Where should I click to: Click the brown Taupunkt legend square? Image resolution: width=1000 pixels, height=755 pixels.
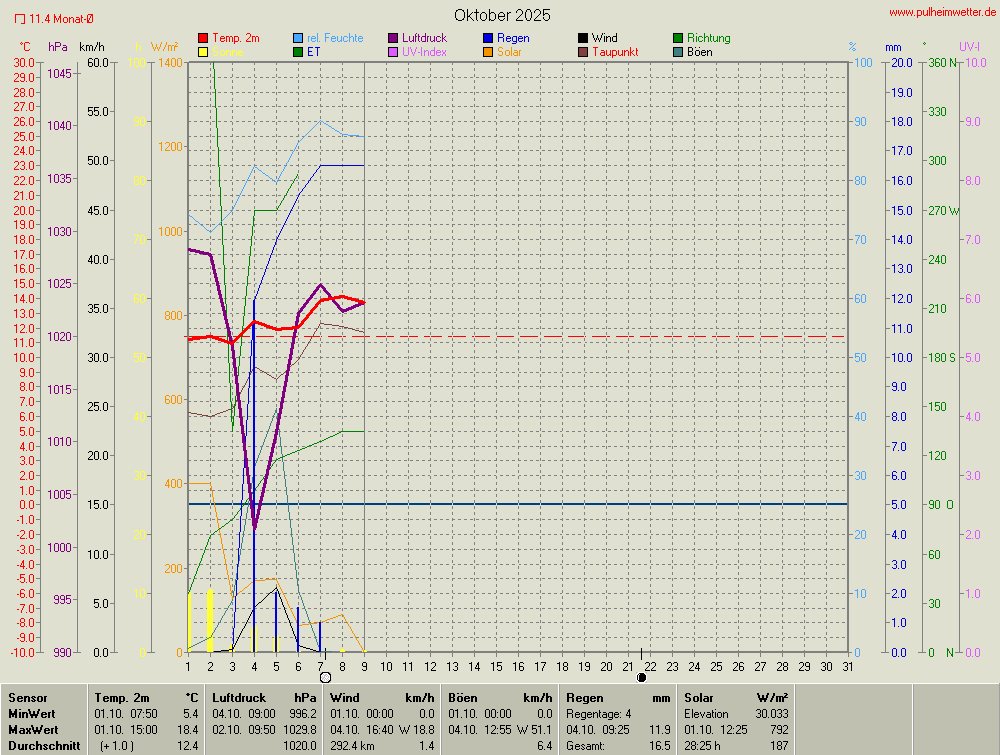coord(583,52)
